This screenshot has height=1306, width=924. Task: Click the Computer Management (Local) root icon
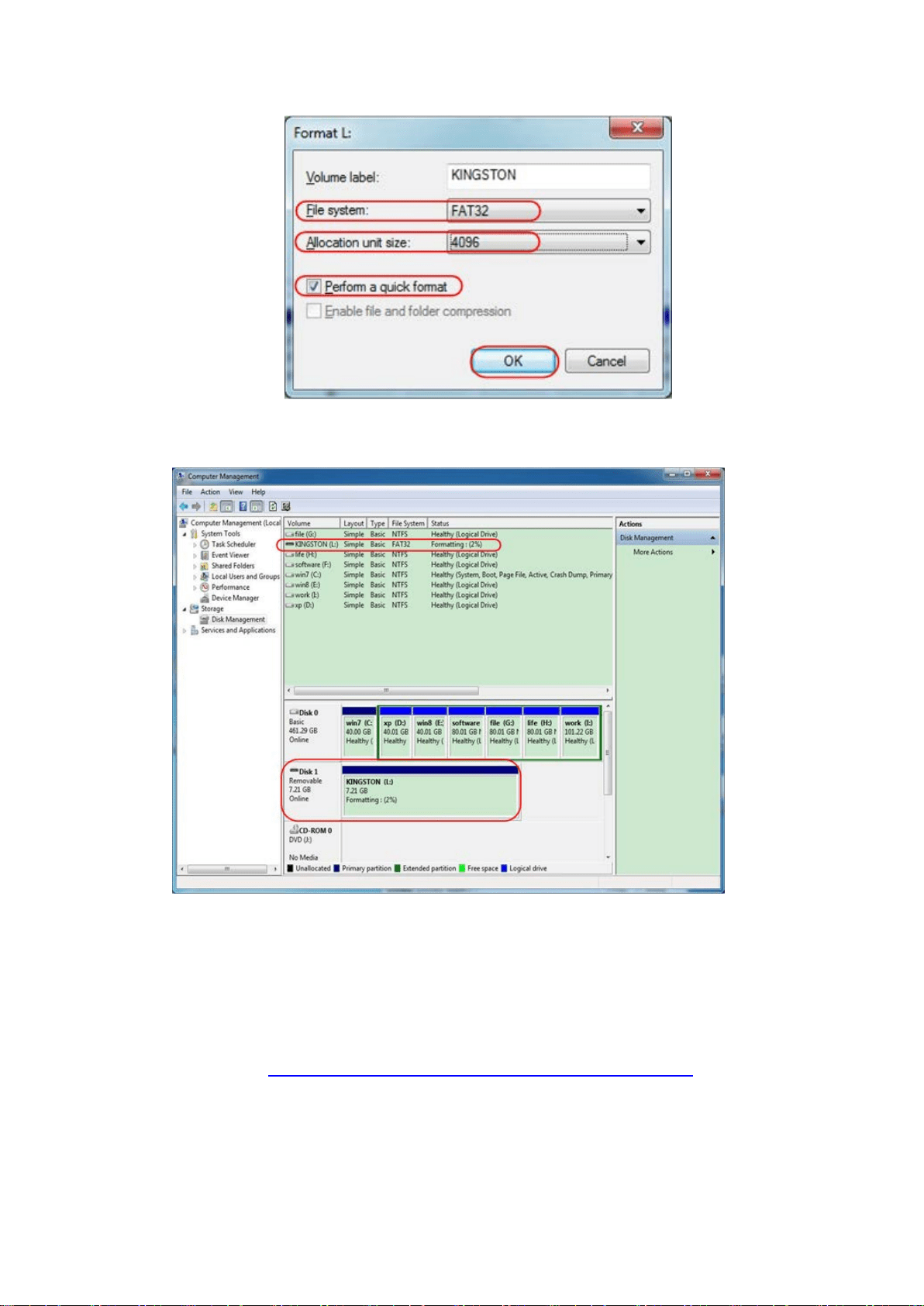point(184,523)
